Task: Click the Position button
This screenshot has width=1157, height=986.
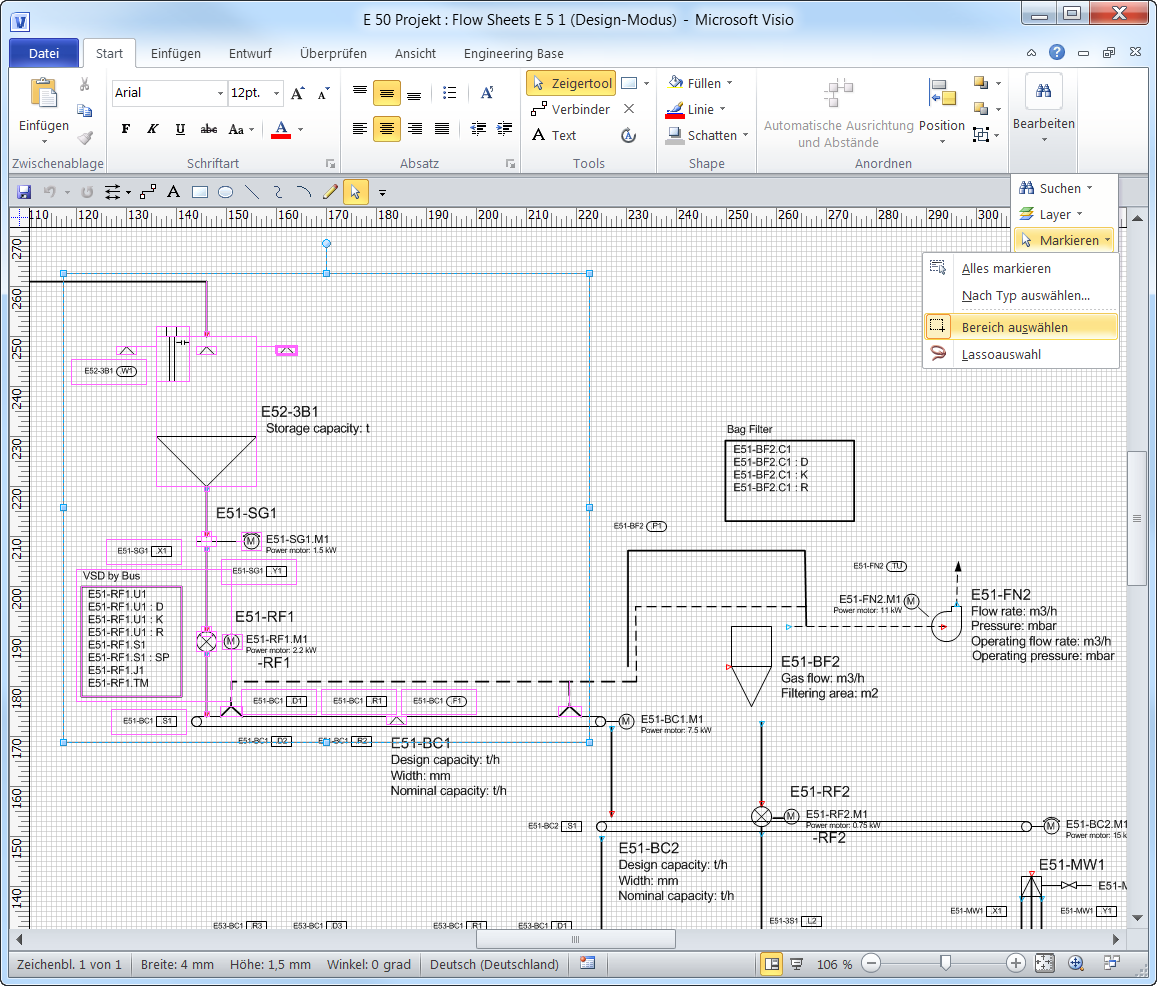Action: point(942,111)
